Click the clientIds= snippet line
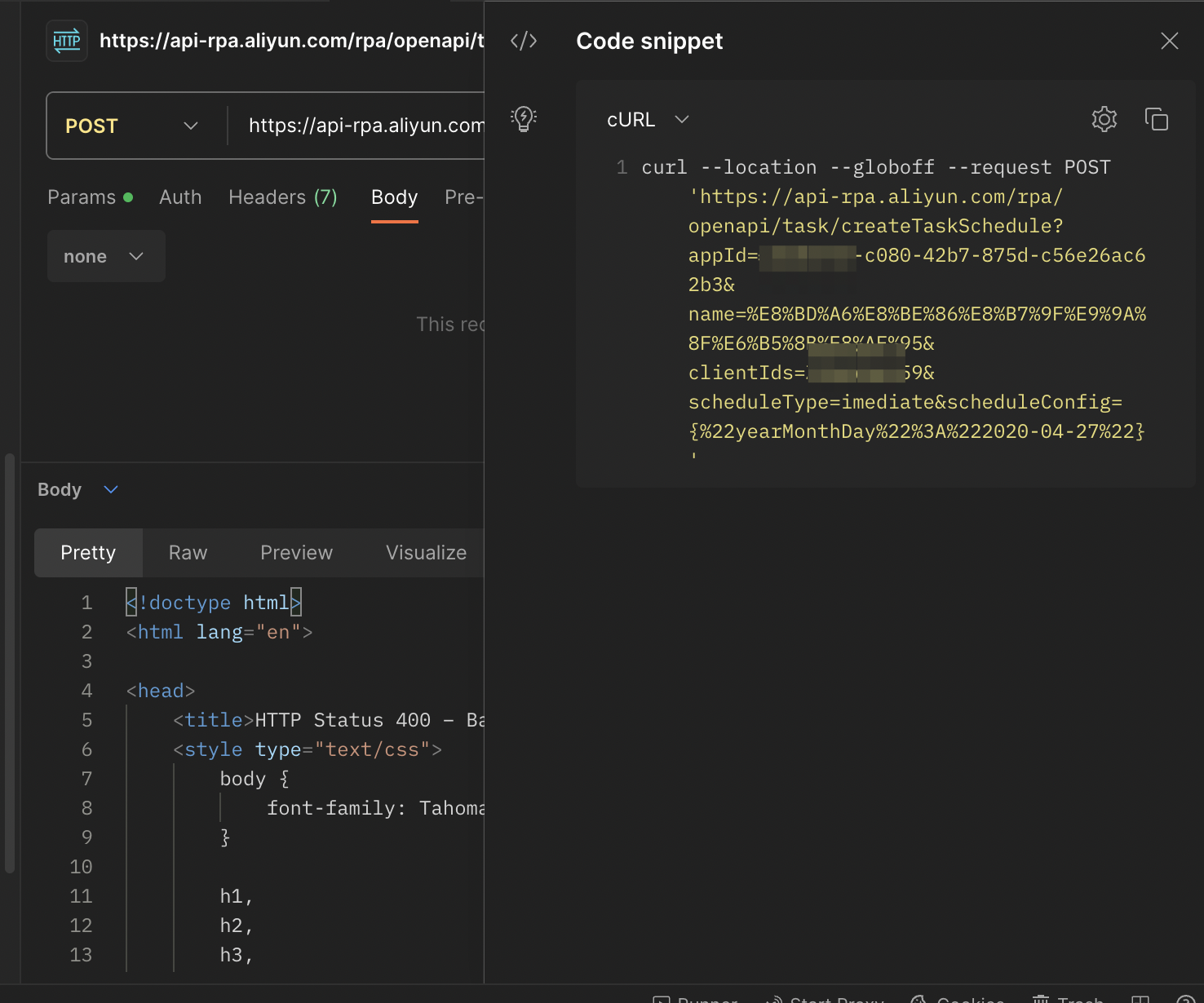This screenshot has width=1204, height=1003. click(x=812, y=373)
